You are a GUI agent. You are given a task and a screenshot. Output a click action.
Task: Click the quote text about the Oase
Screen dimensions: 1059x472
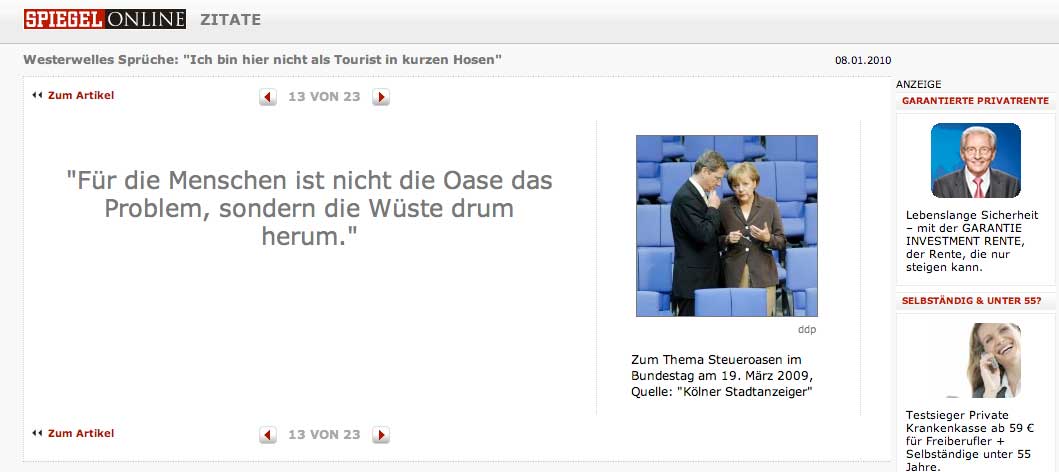coord(309,208)
